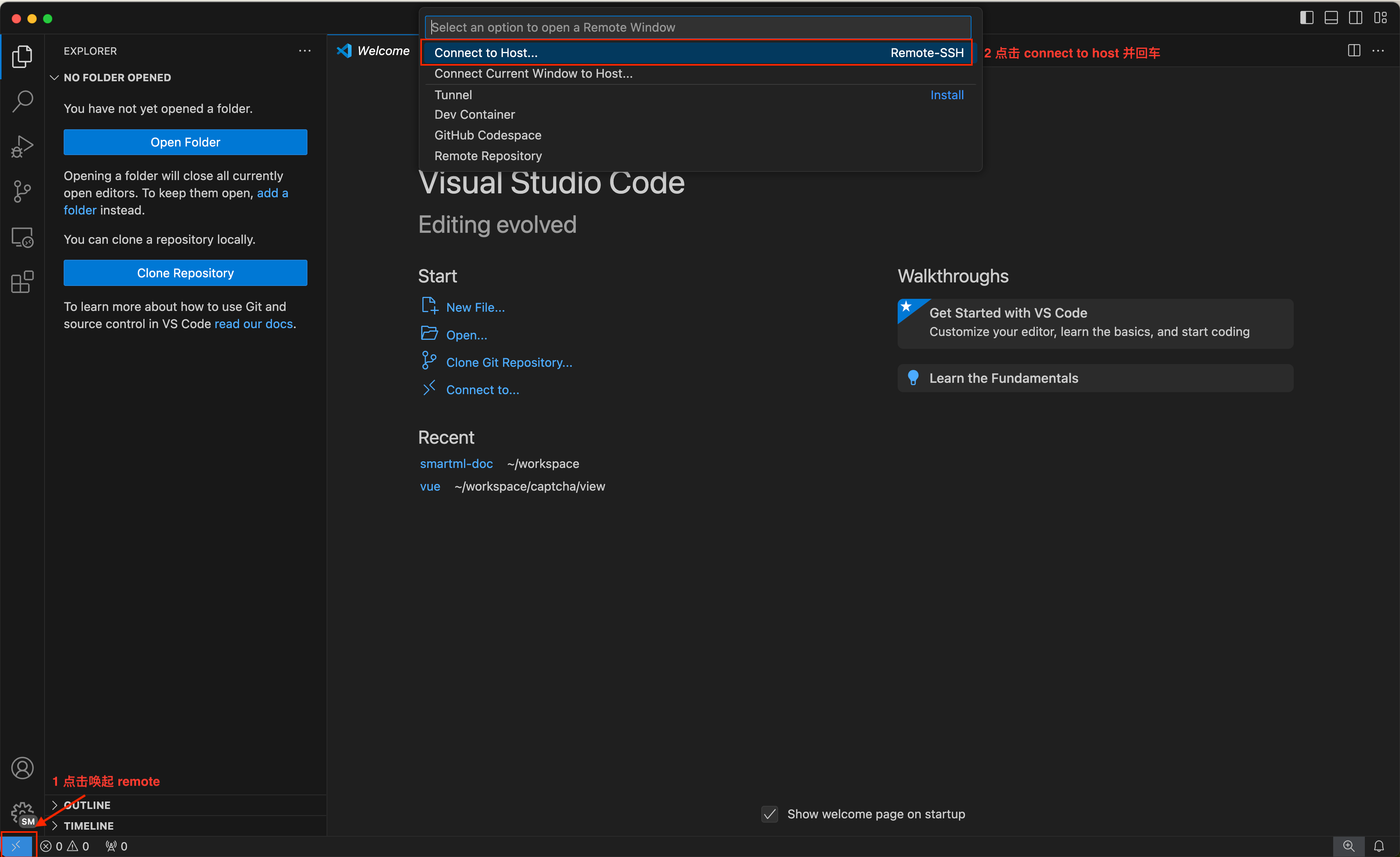
Task: Open Customize Layout icon
Action: pos(1381,18)
